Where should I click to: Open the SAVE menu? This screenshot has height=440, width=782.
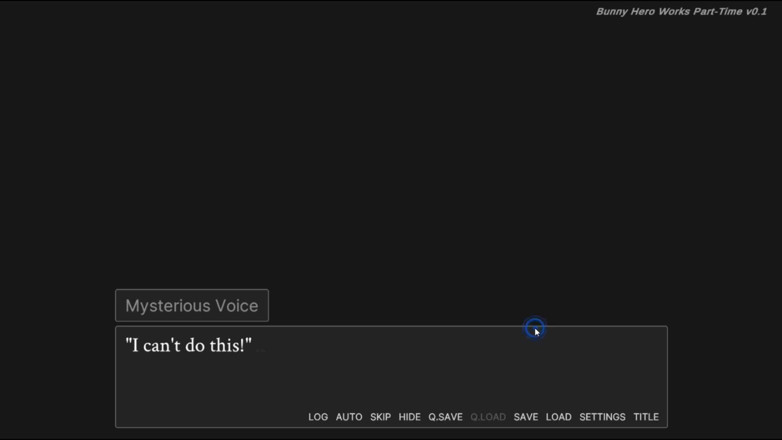[526, 417]
